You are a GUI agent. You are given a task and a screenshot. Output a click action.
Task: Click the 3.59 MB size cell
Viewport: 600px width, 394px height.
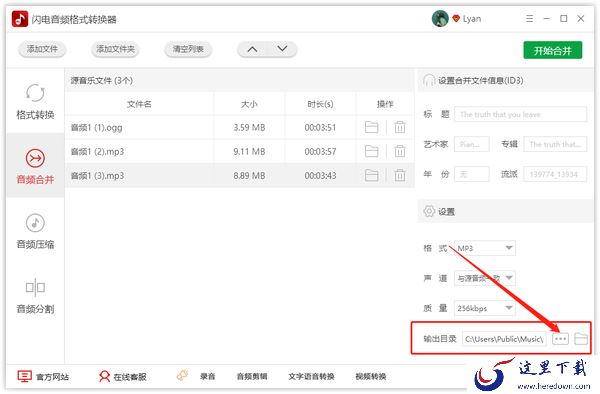click(x=249, y=127)
